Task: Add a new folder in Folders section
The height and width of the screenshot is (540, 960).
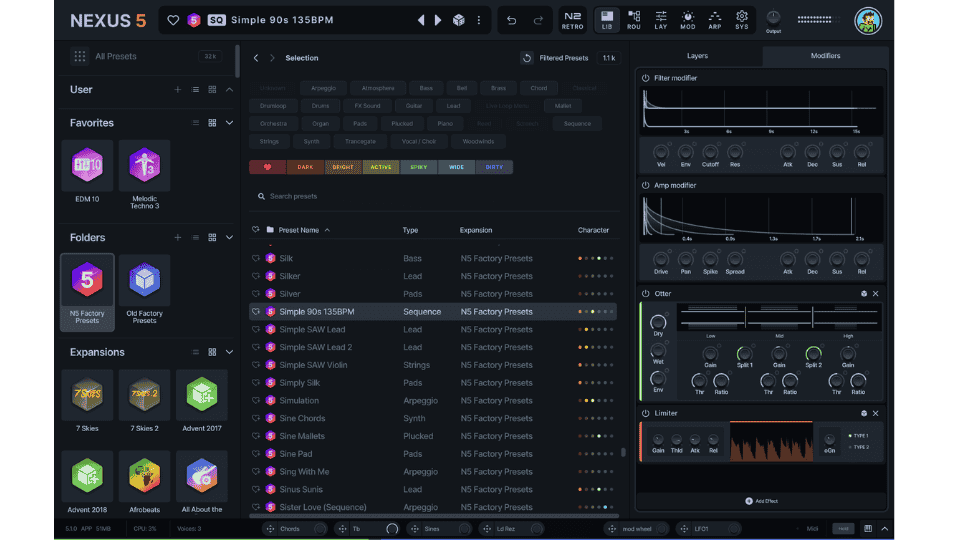Action: coord(178,237)
